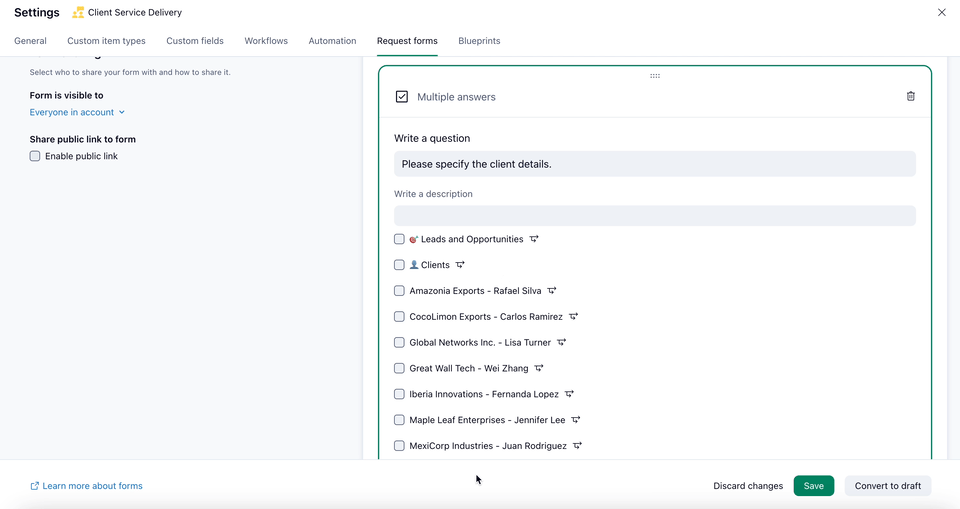Screen dimensions: 960x509
Task: Tick the Maple Leaf Enterprises checkbox
Action: coord(399,420)
